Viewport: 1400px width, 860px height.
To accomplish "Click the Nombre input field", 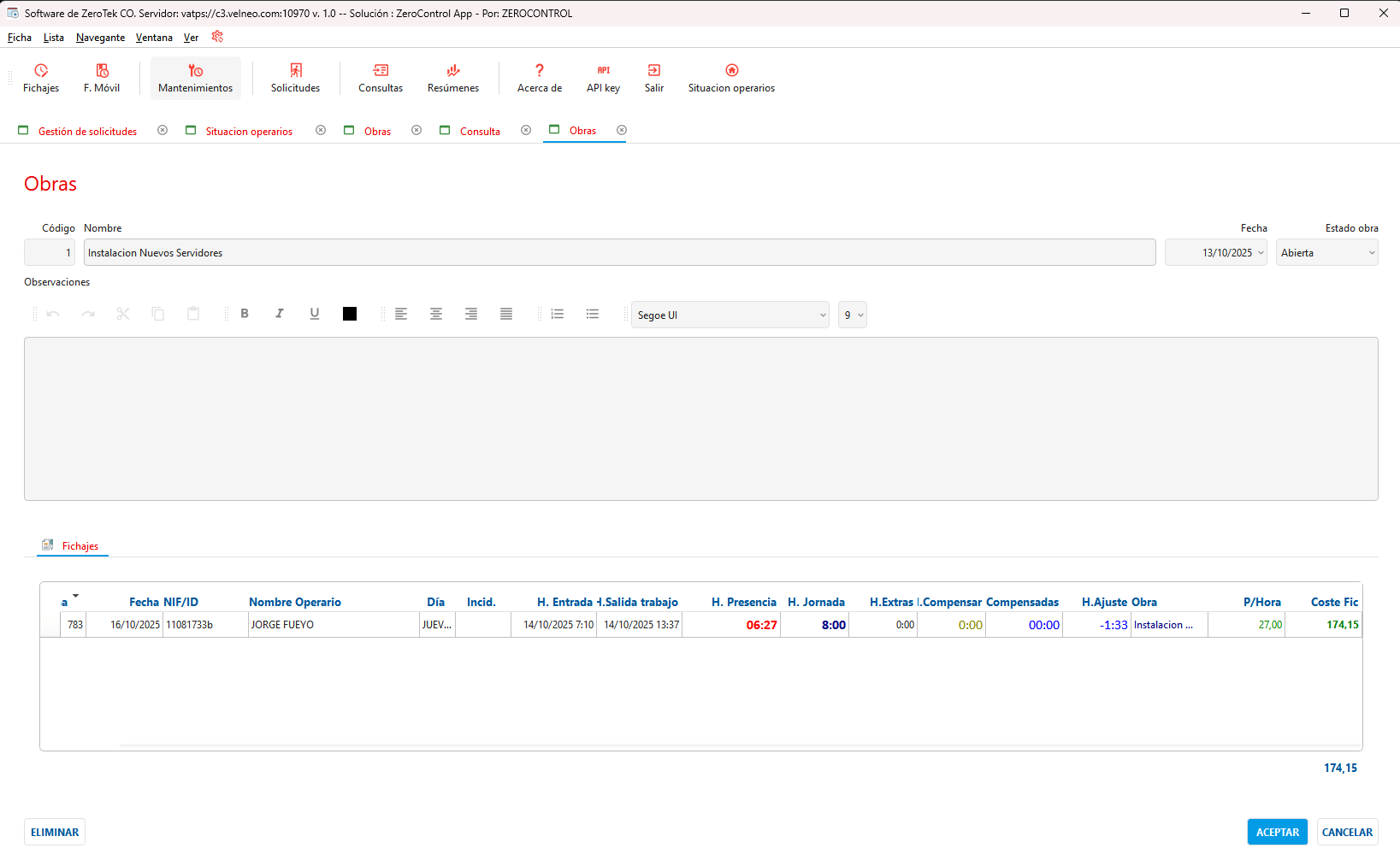I will (619, 253).
